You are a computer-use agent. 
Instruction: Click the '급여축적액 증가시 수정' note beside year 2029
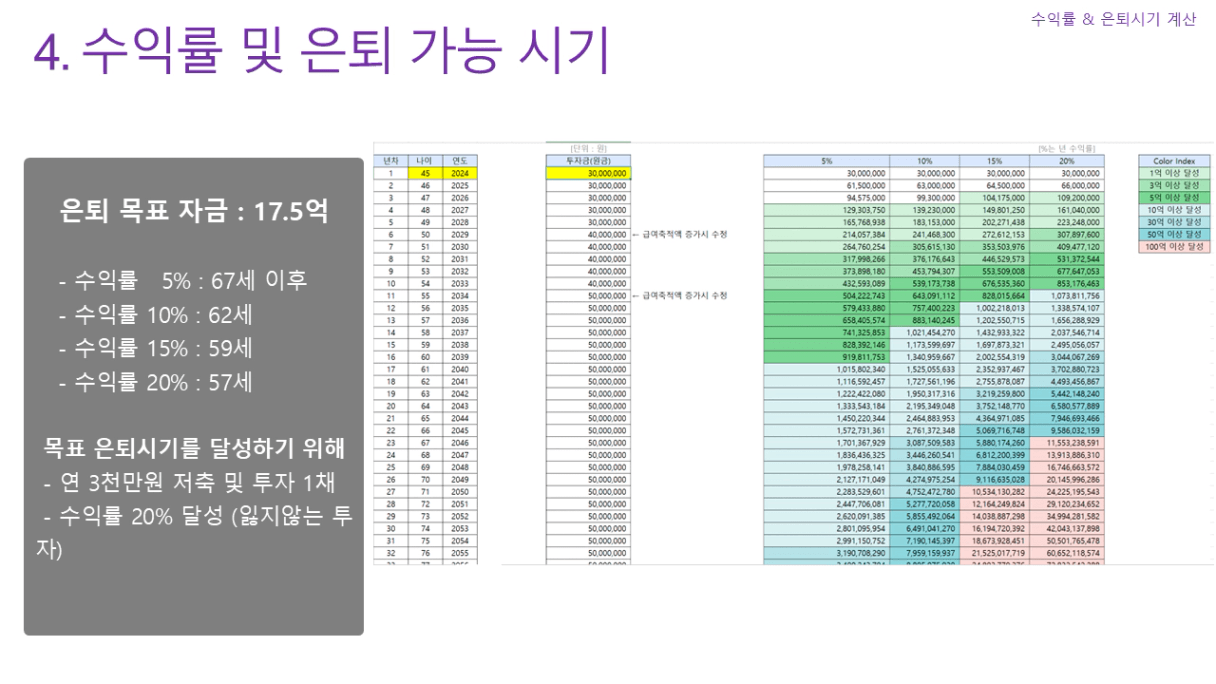point(679,234)
